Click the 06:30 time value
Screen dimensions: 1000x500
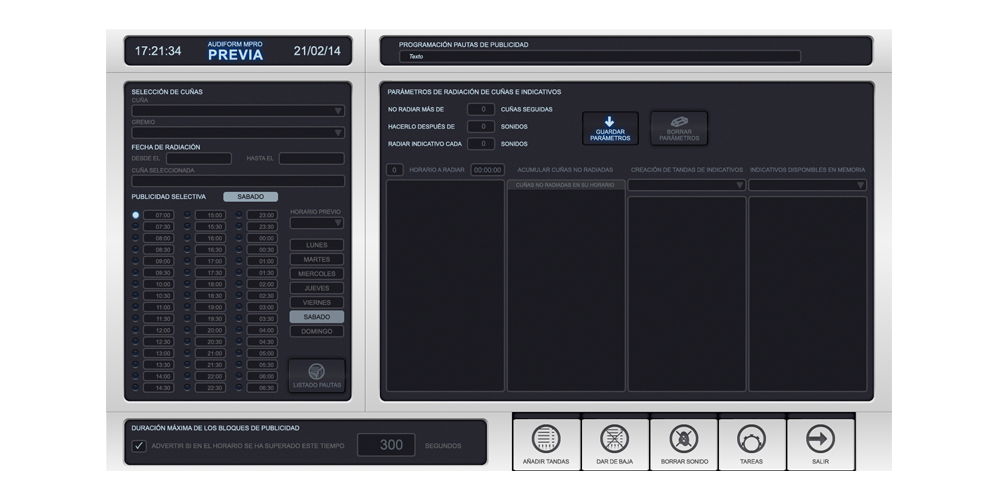[x=262, y=387]
